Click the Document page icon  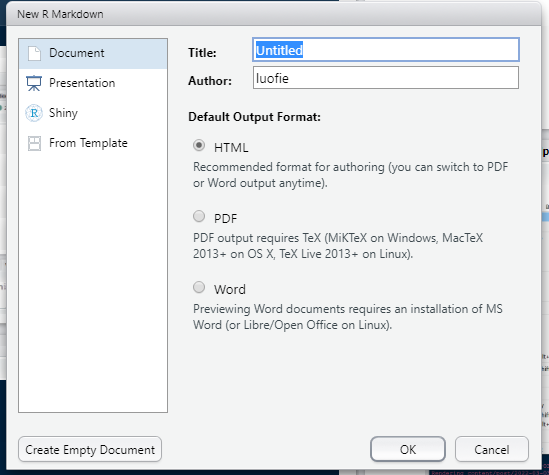pyautogui.click(x=34, y=54)
